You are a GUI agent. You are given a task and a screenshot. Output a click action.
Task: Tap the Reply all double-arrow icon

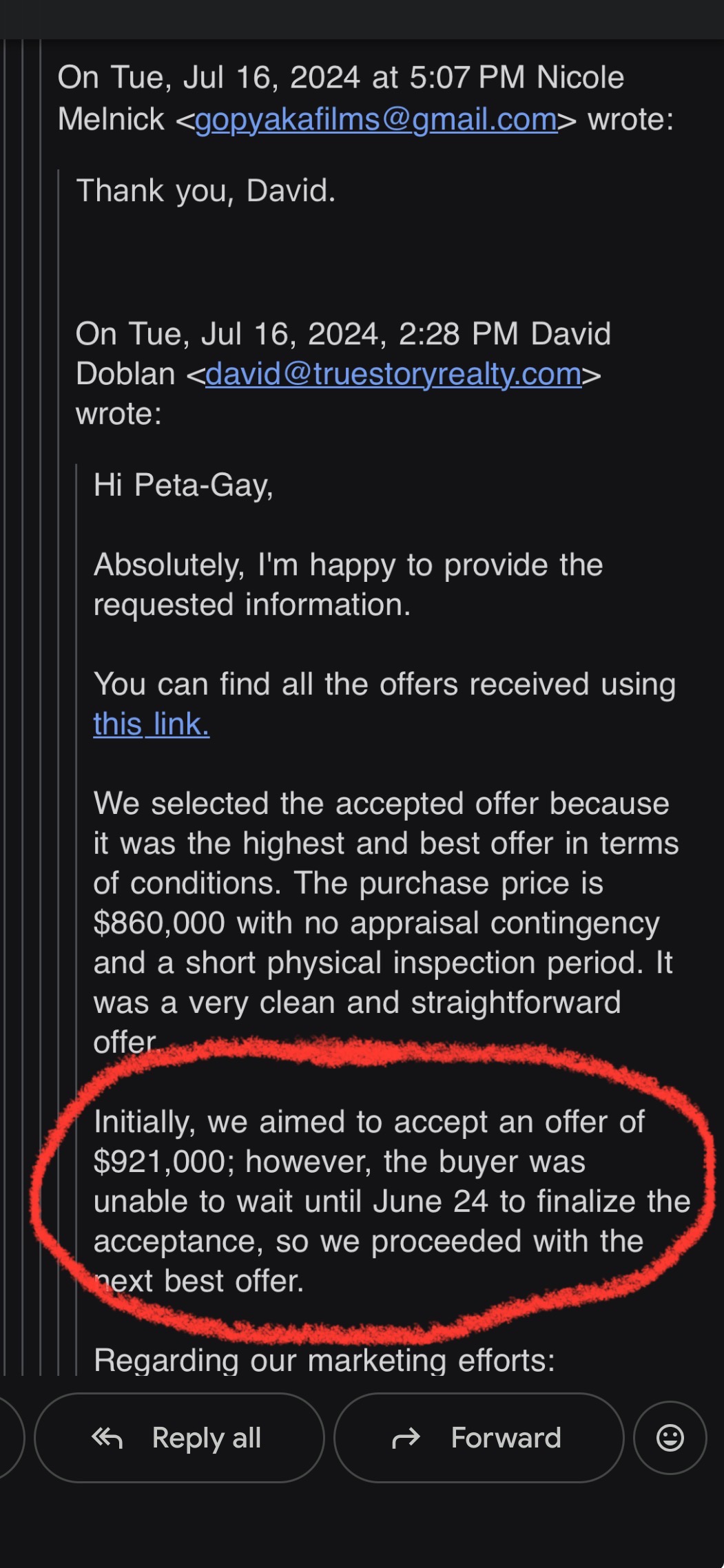tap(107, 1438)
